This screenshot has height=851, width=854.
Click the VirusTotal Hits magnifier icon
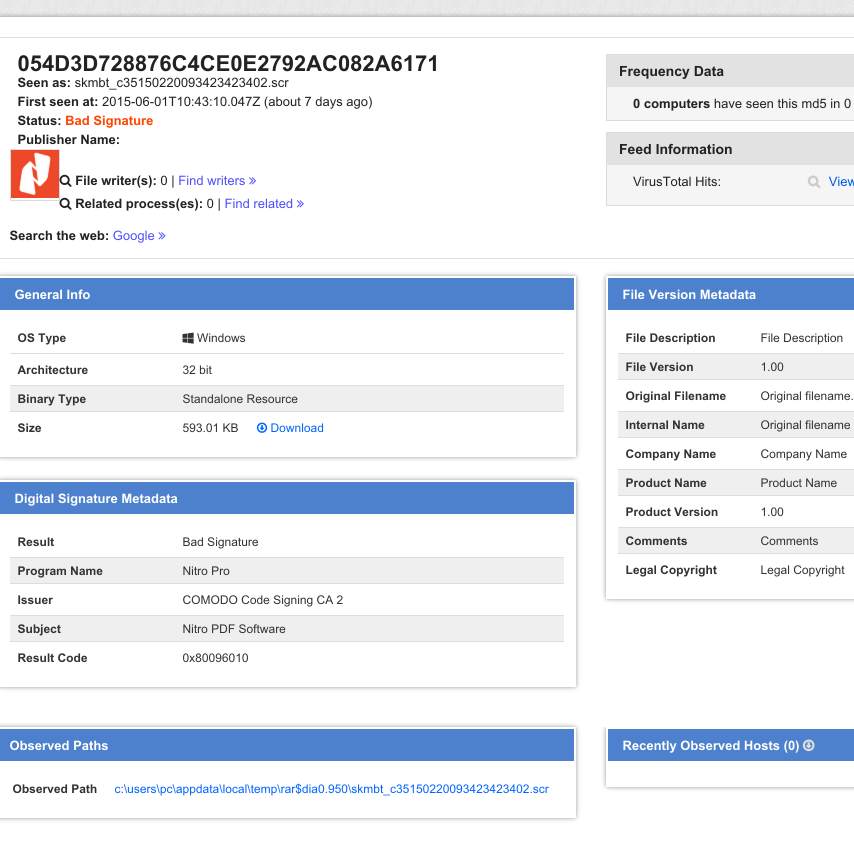[814, 182]
